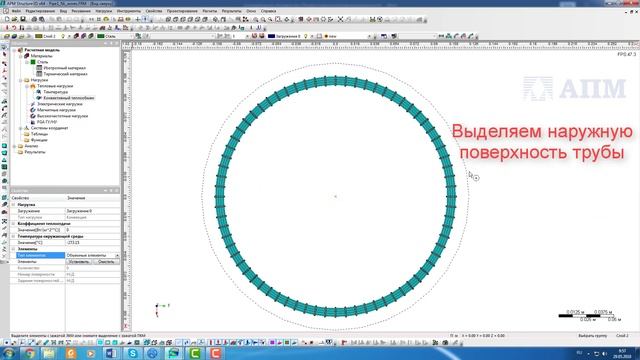Collapse the Расчетная модель tree node
640x360 pixels.
[14, 50]
